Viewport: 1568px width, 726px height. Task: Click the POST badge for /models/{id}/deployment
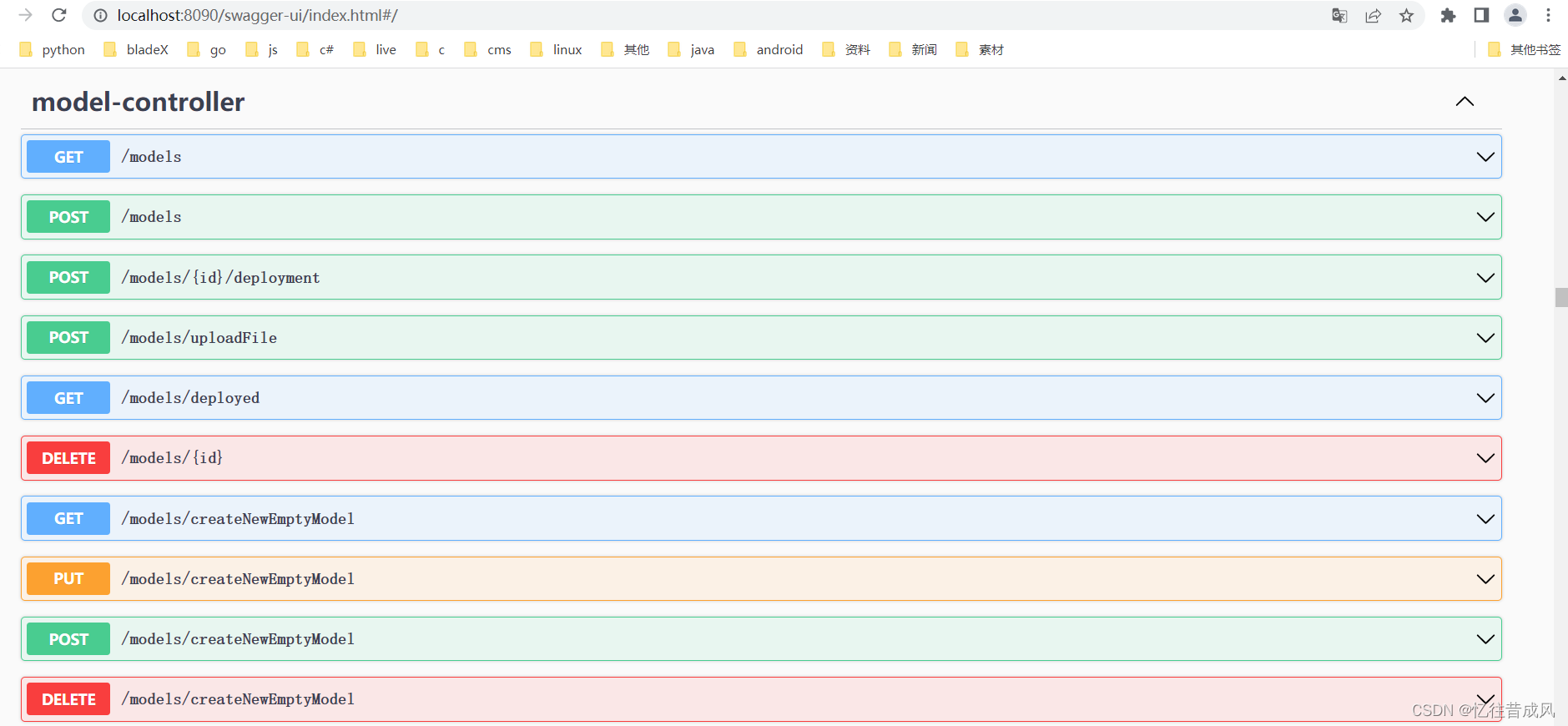click(68, 277)
